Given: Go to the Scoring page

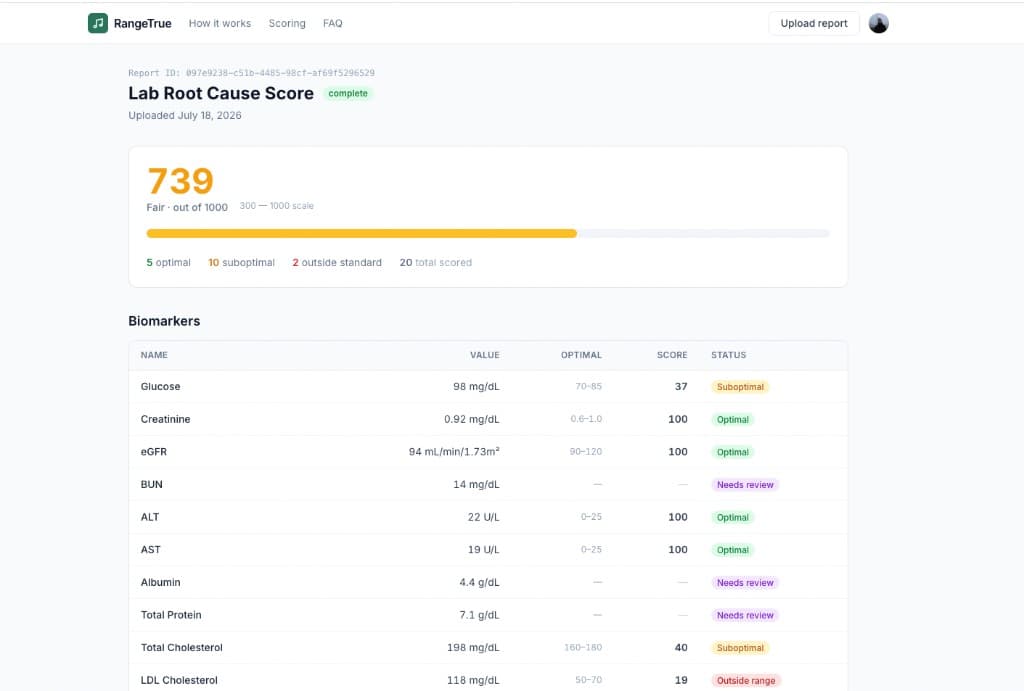Looking at the screenshot, I should (287, 24).
